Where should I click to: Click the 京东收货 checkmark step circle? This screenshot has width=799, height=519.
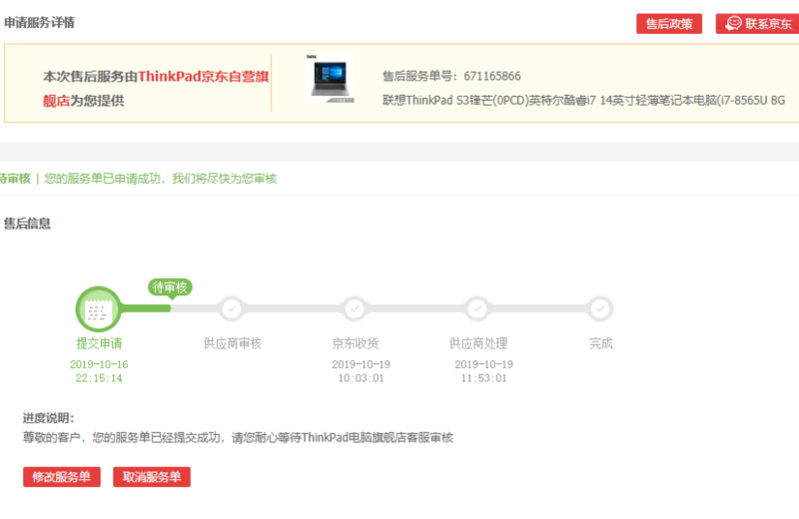point(355,309)
